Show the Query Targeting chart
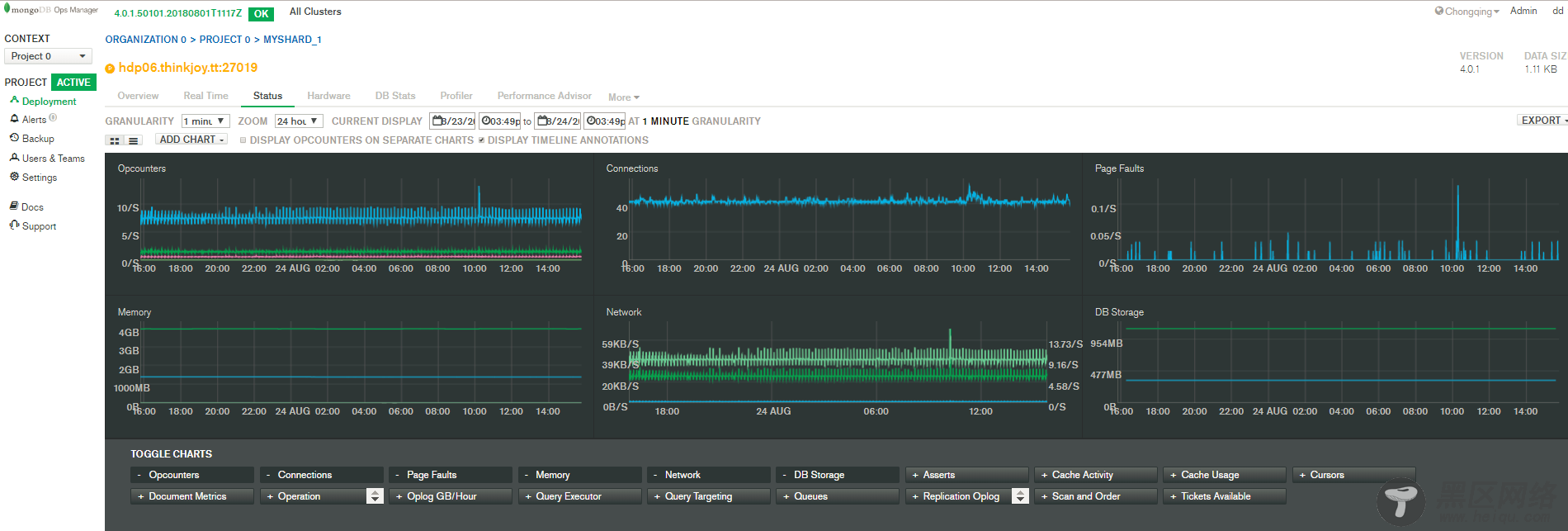The width and height of the screenshot is (1568, 531). [x=709, y=496]
